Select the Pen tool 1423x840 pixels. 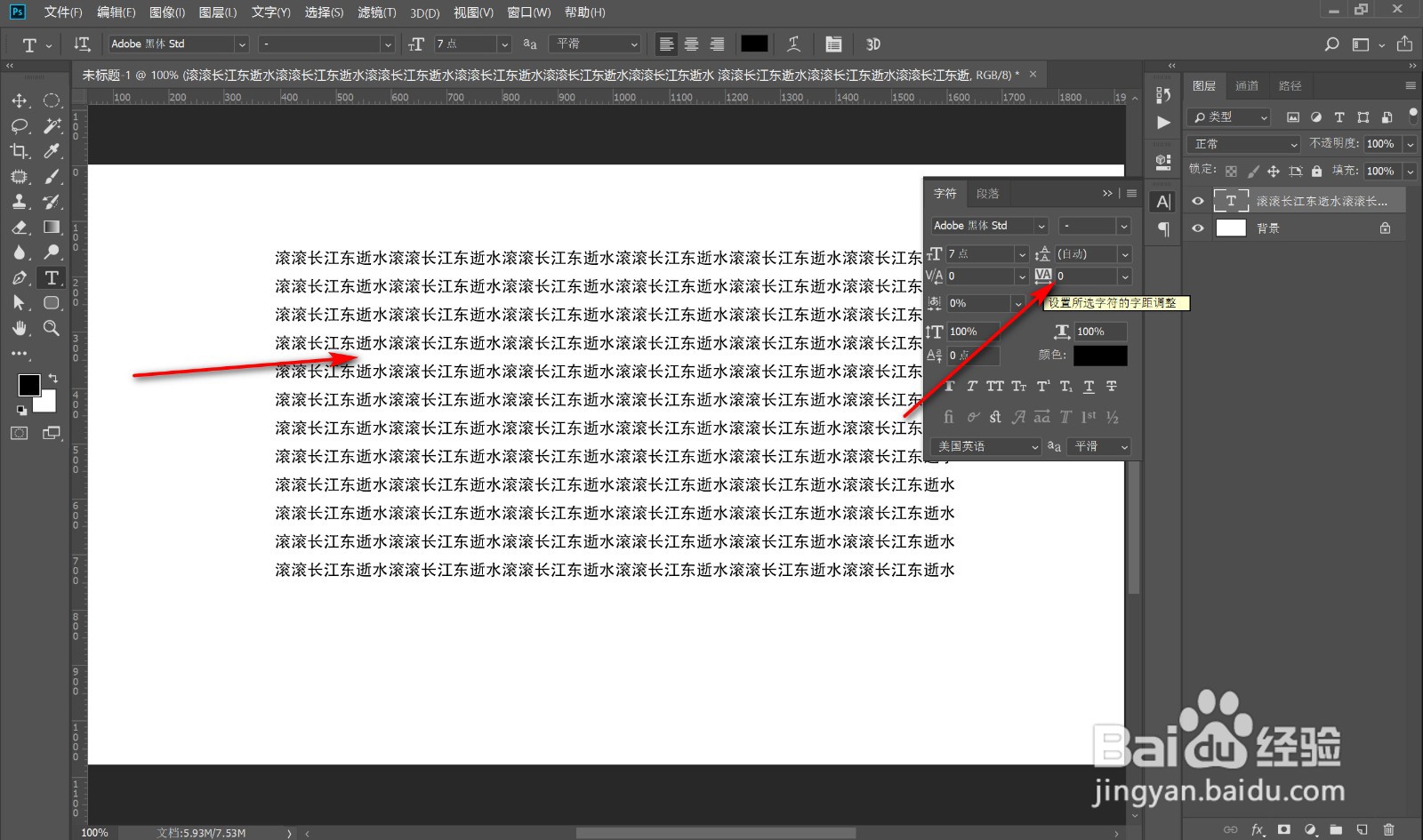click(20, 278)
